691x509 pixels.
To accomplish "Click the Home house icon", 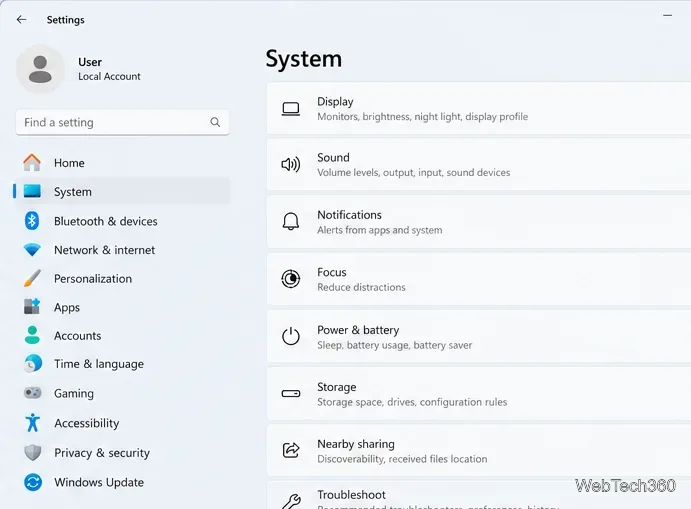I will (32, 163).
